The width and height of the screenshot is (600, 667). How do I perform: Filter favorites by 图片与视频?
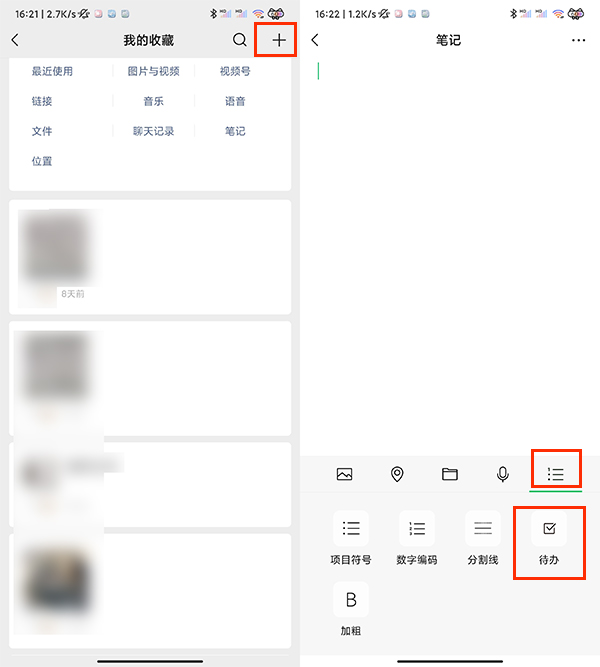click(154, 71)
